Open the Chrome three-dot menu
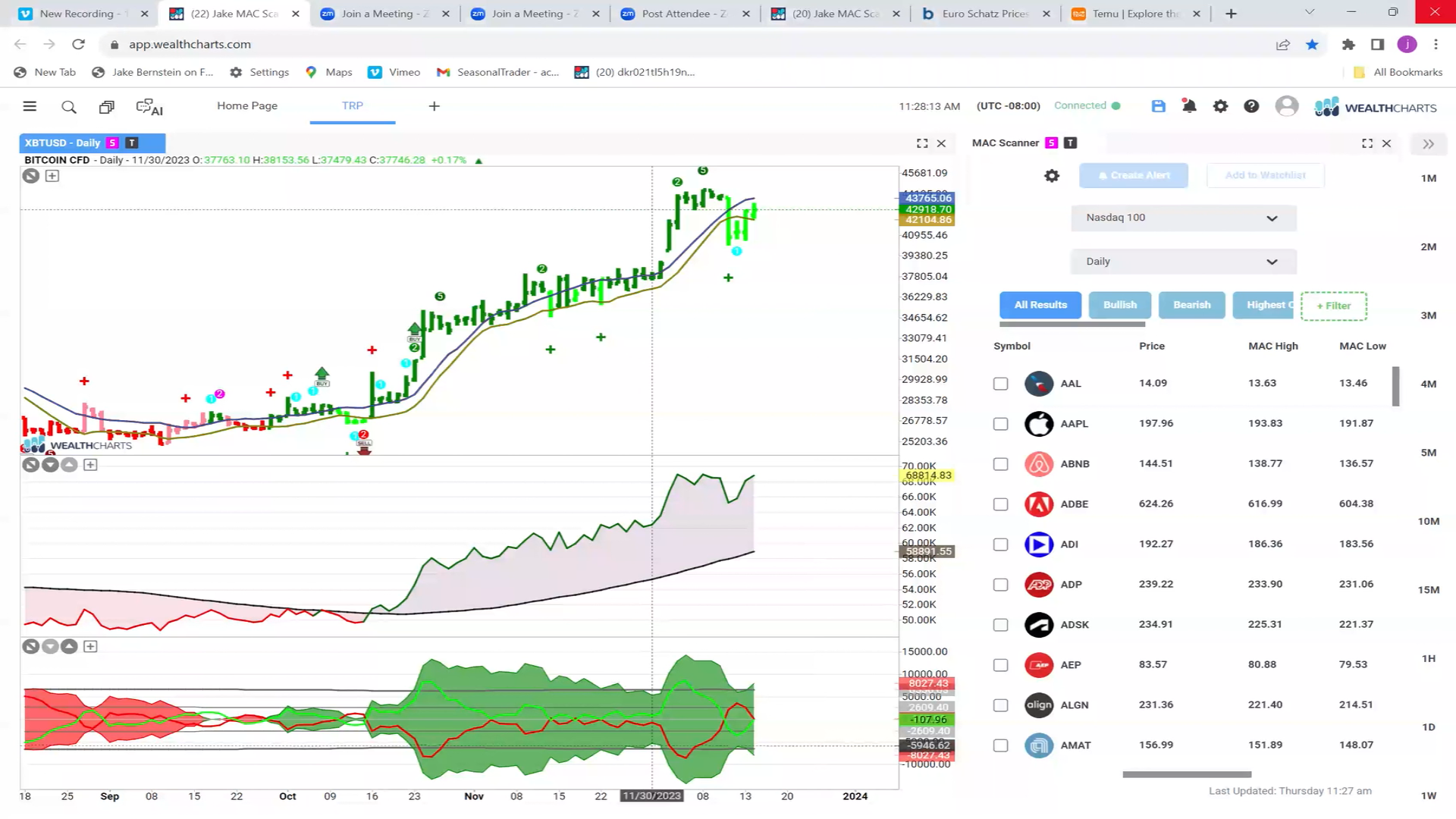The image size is (1456, 819). 1436,45
